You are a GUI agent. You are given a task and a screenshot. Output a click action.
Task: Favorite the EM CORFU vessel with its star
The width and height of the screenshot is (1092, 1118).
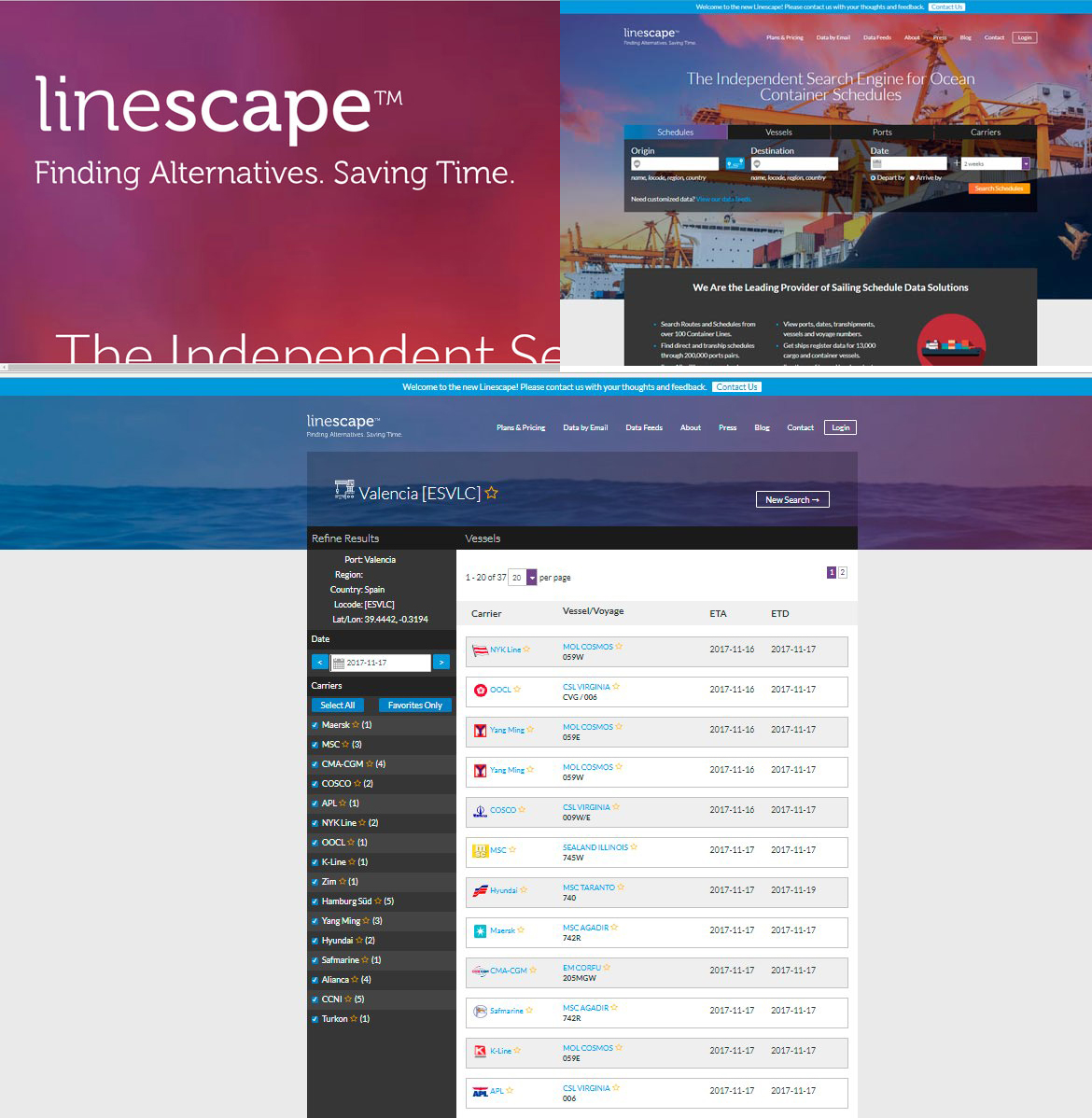607,968
